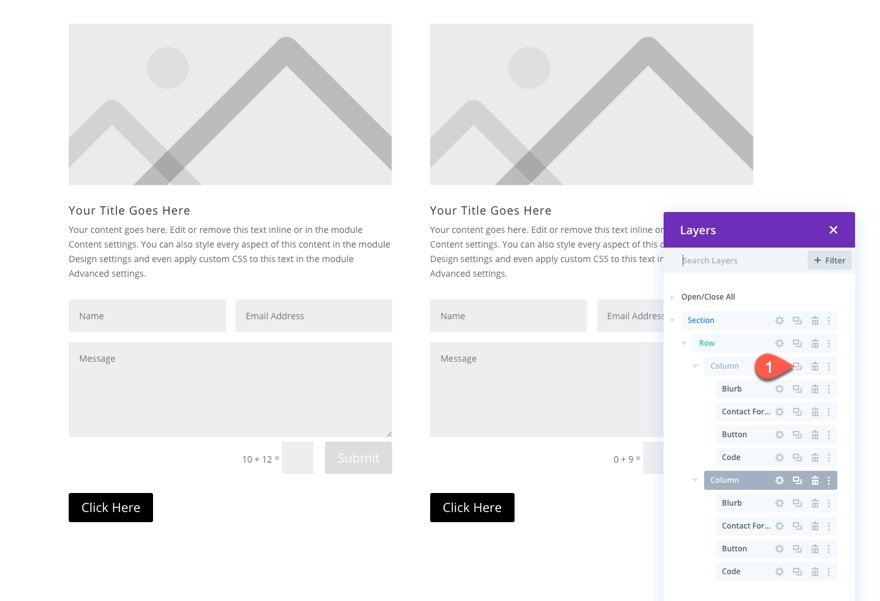Focus the Search Layers field
880x601 pixels.
[735, 260]
